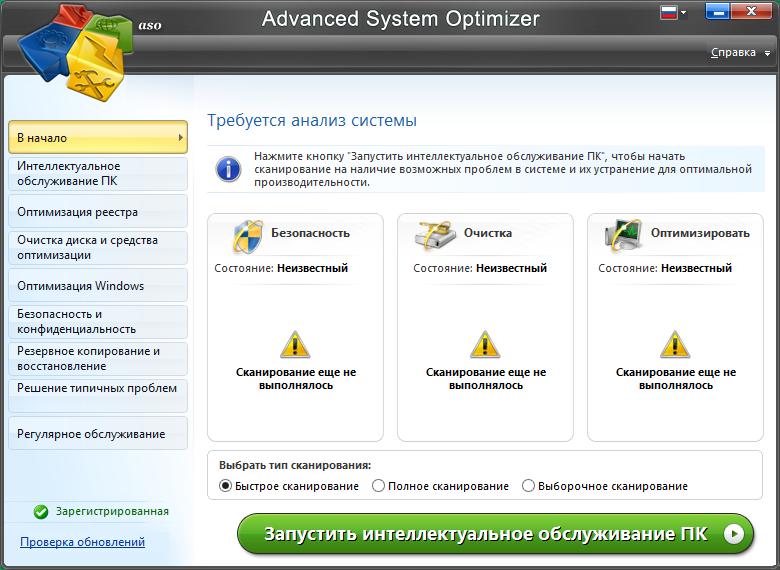Open Очистка диска и средства оптимизации

pyautogui.click(x=98, y=248)
